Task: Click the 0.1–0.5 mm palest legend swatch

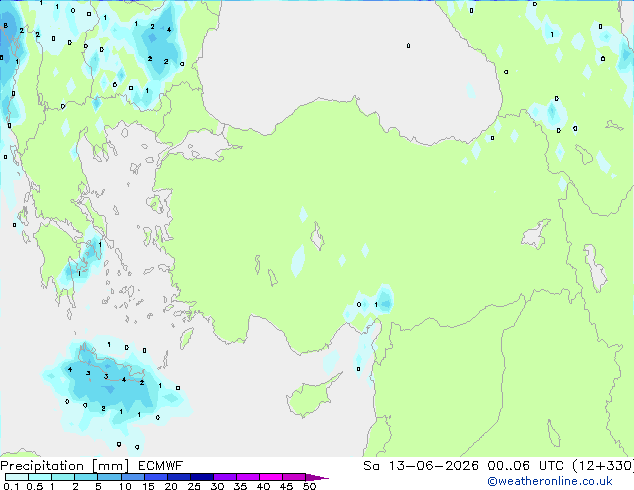Action: (17, 477)
